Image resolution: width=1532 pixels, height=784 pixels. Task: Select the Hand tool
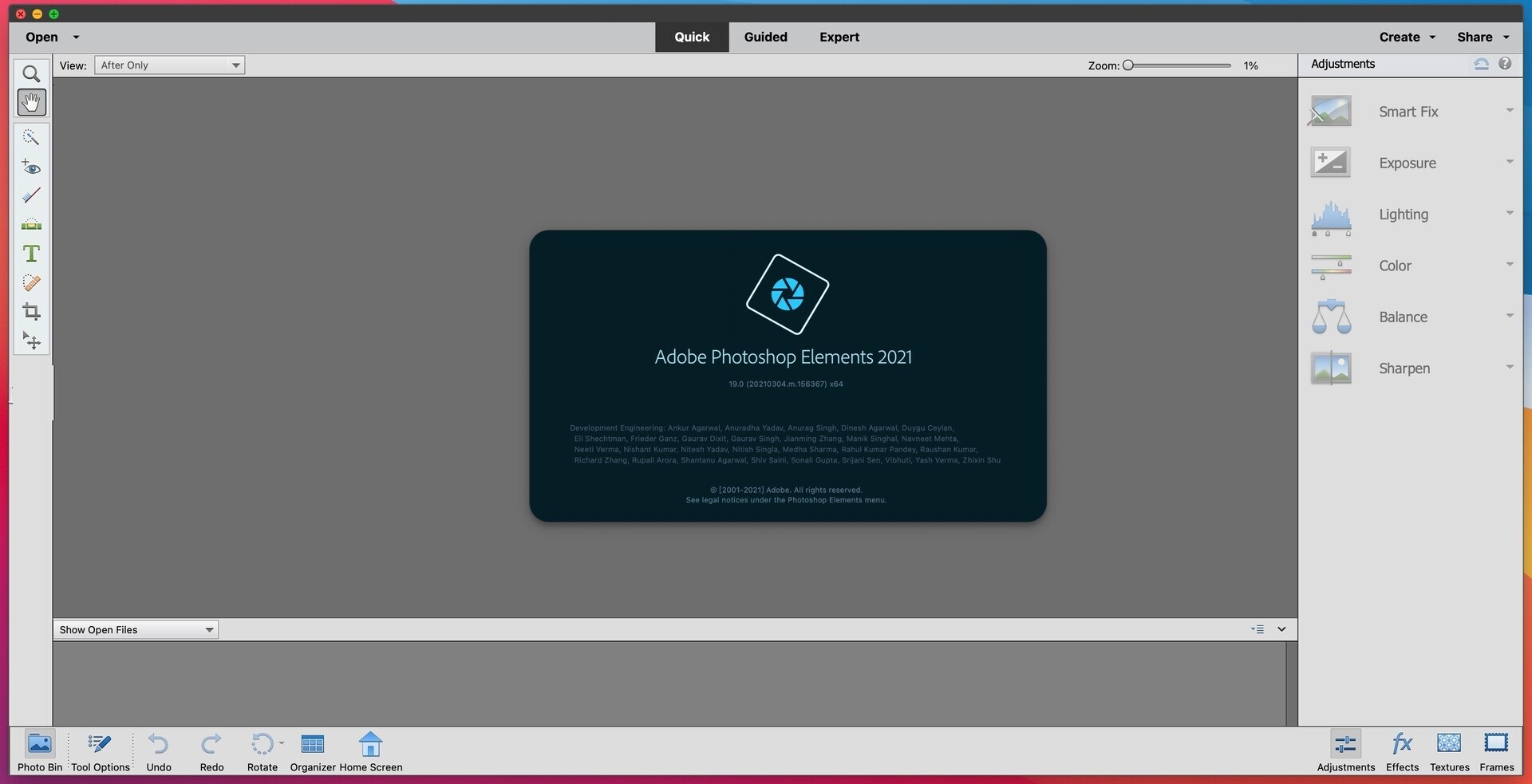click(x=31, y=102)
